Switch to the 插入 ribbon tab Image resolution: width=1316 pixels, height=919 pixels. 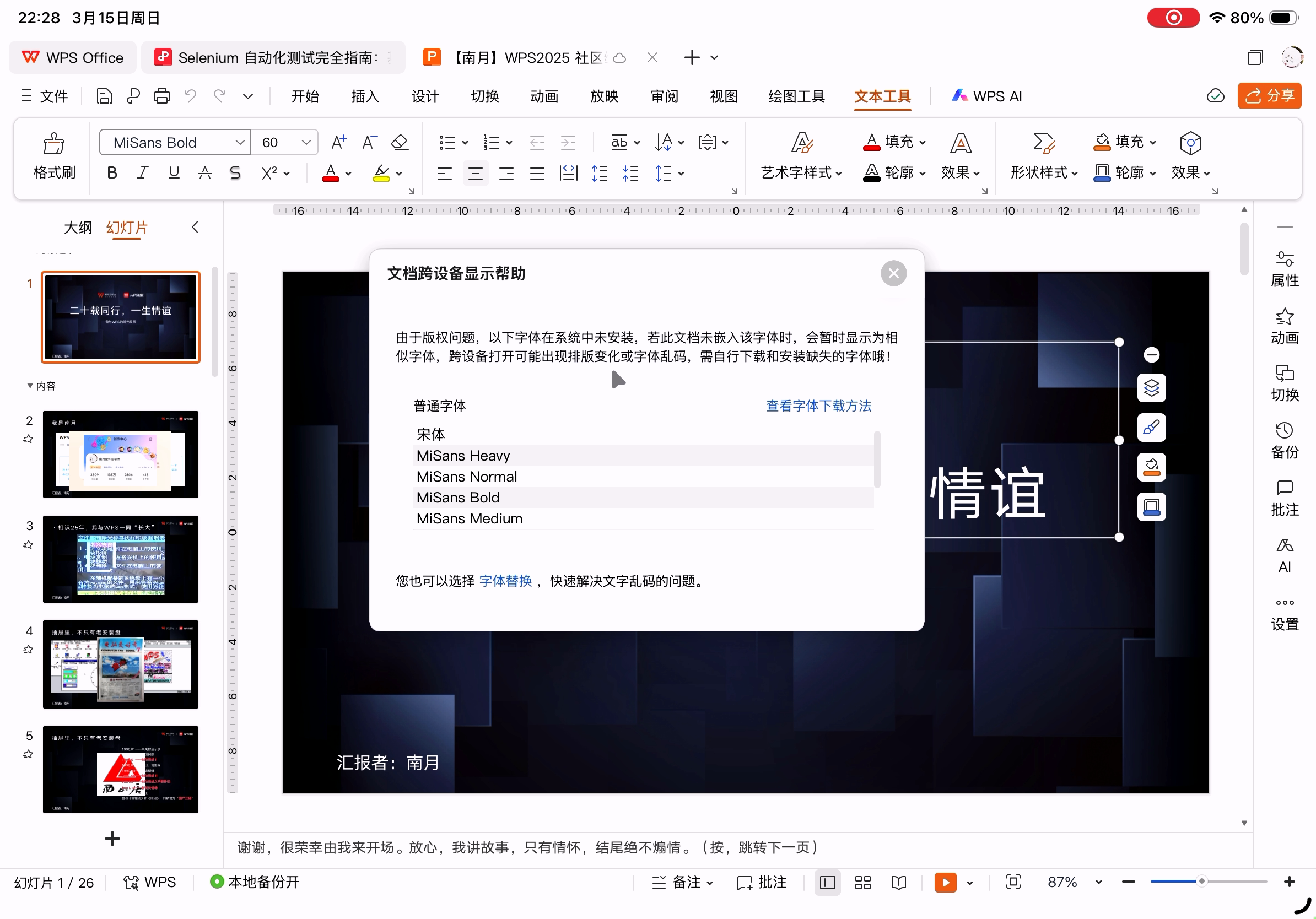364,96
